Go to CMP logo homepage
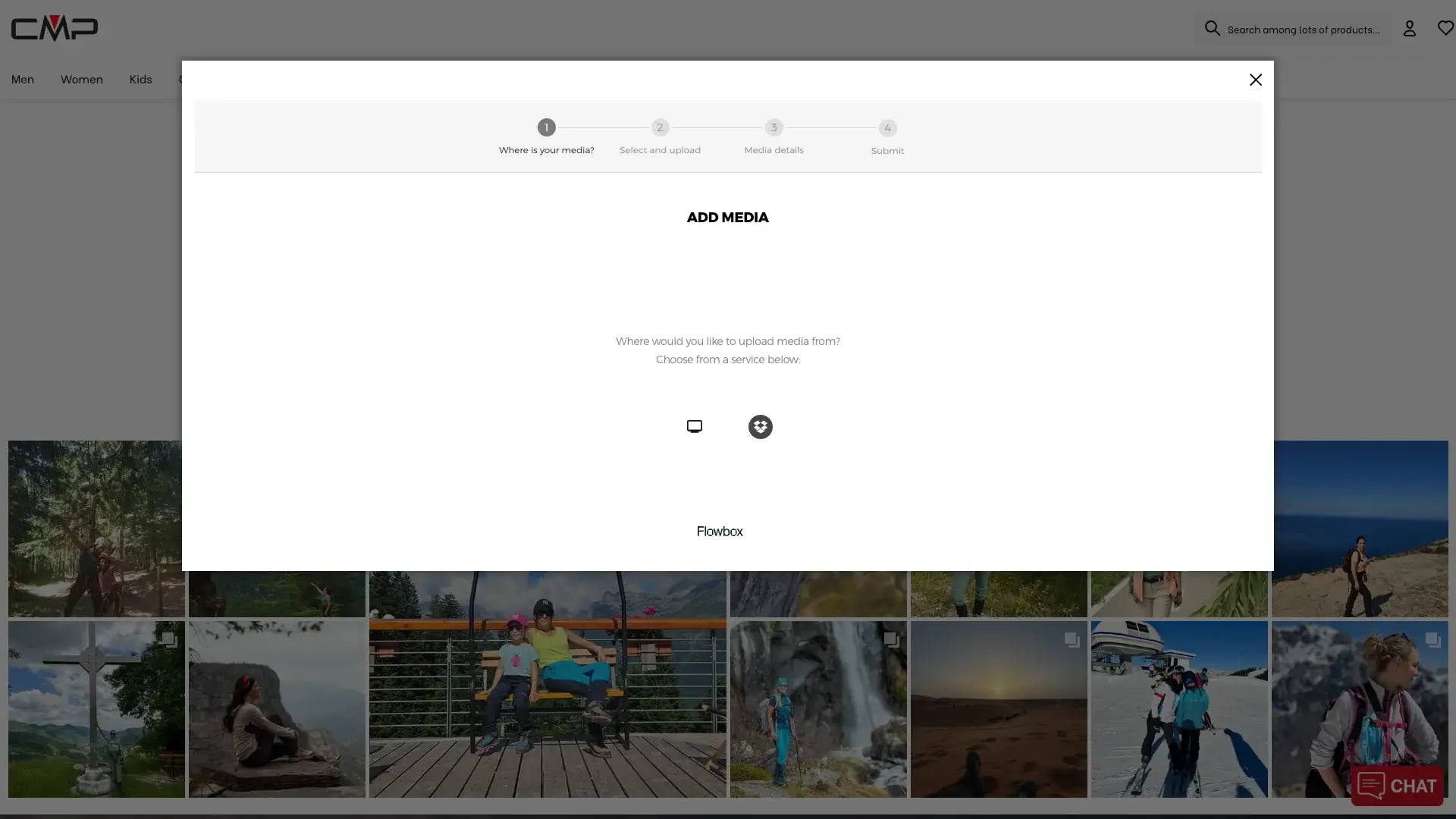Viewport: 1456px width, 819px height. pyautogui.click(x=55, y=28)
